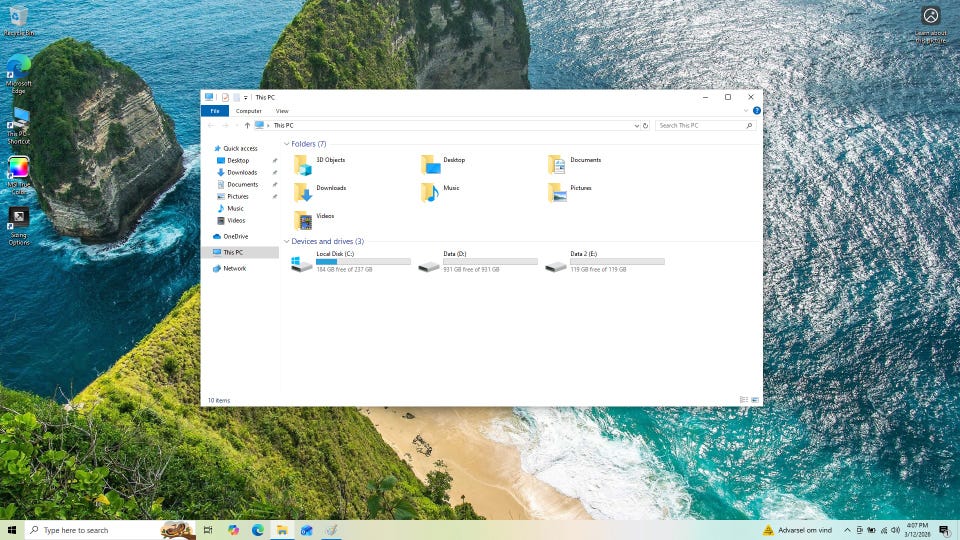Select the 3D Objects folder
Image resolution: width=960 pixels, height=540 pixels.
(x=320, y=165)
